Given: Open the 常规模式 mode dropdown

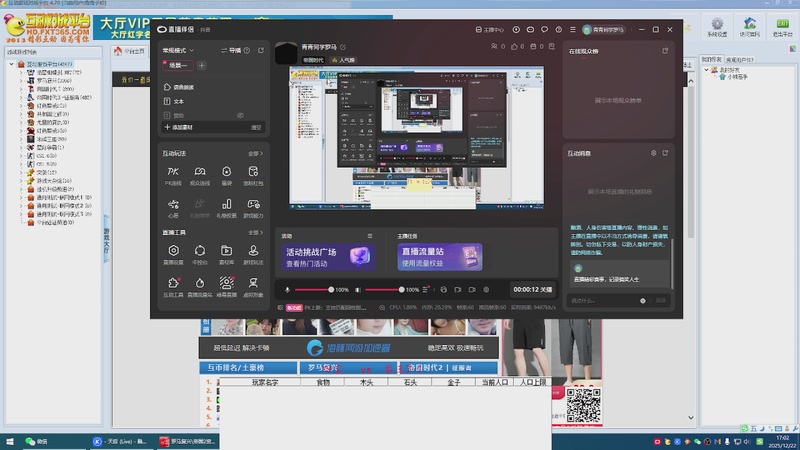Looking at the screenshot, I should [x=178, y=51].
